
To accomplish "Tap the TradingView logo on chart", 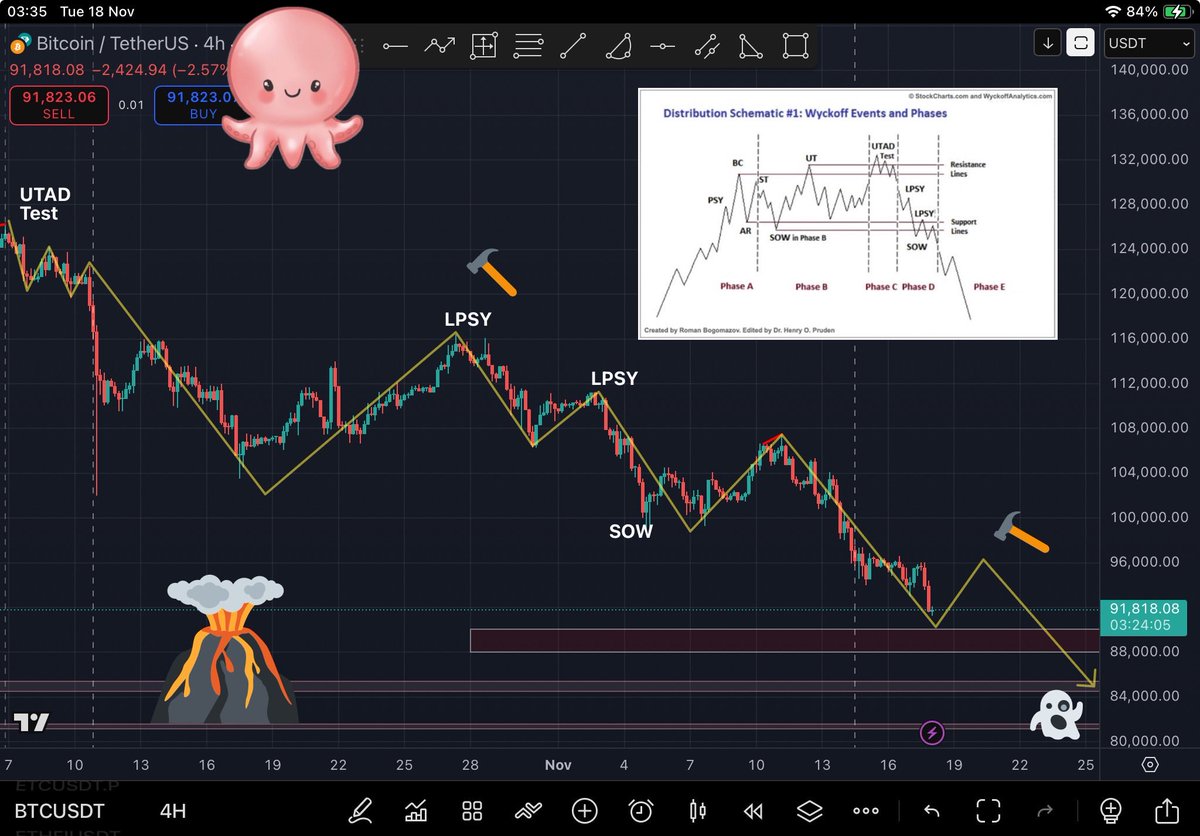I will pos(31,723).
